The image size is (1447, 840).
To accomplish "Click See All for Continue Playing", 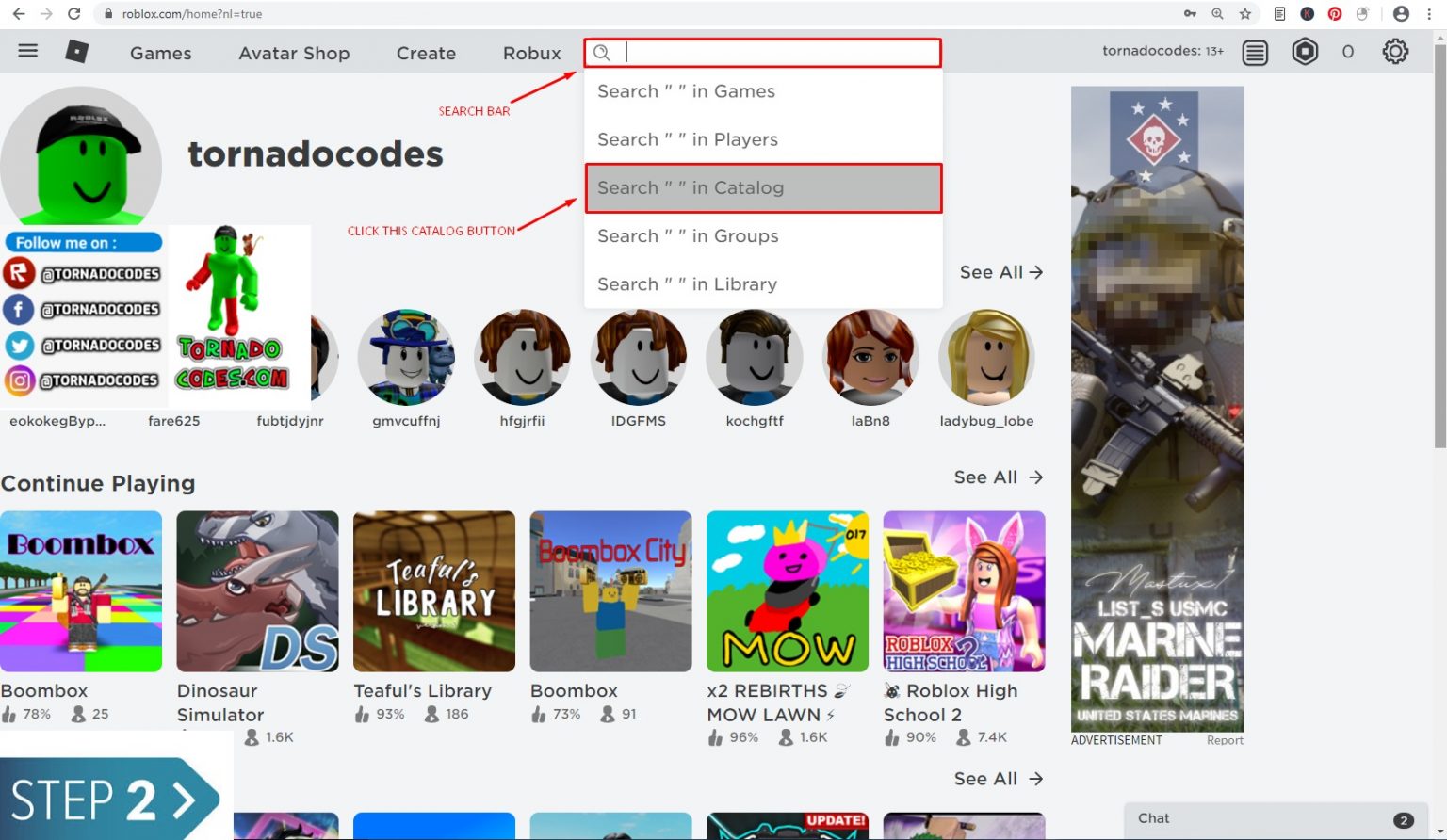I will point(999,477).
